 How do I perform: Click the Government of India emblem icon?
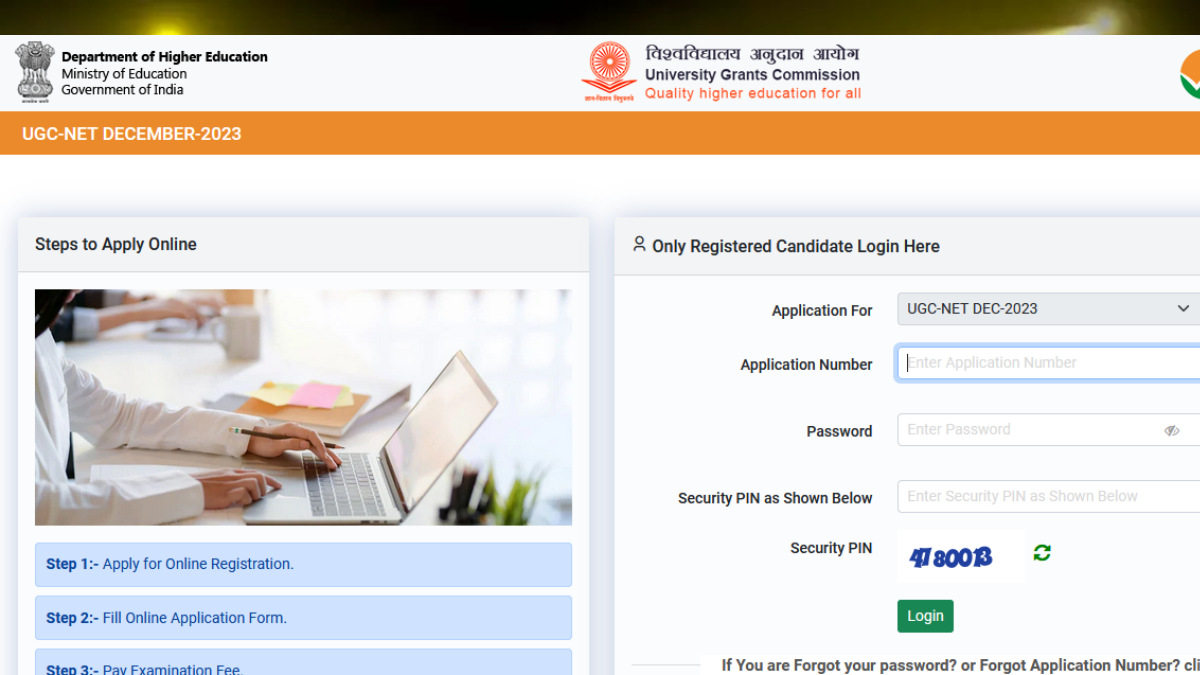[x=34, y=70]
